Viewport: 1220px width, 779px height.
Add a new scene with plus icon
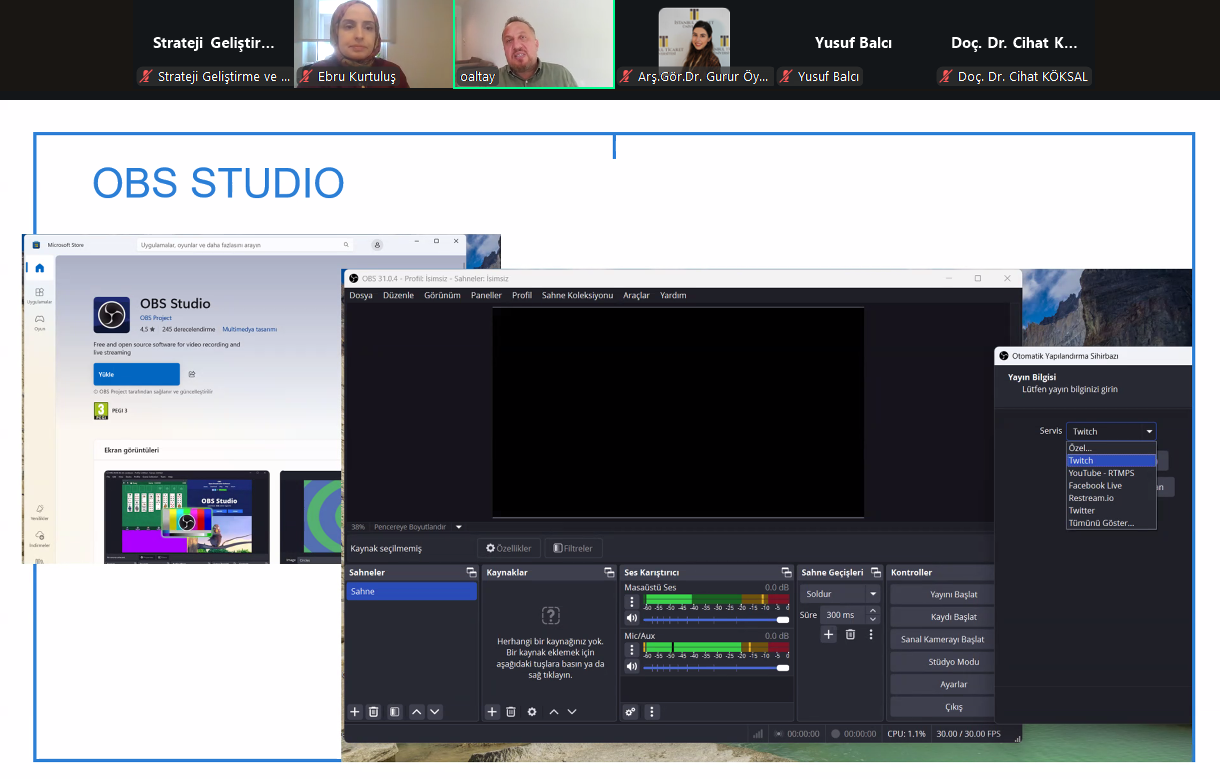tap(355, 712)
